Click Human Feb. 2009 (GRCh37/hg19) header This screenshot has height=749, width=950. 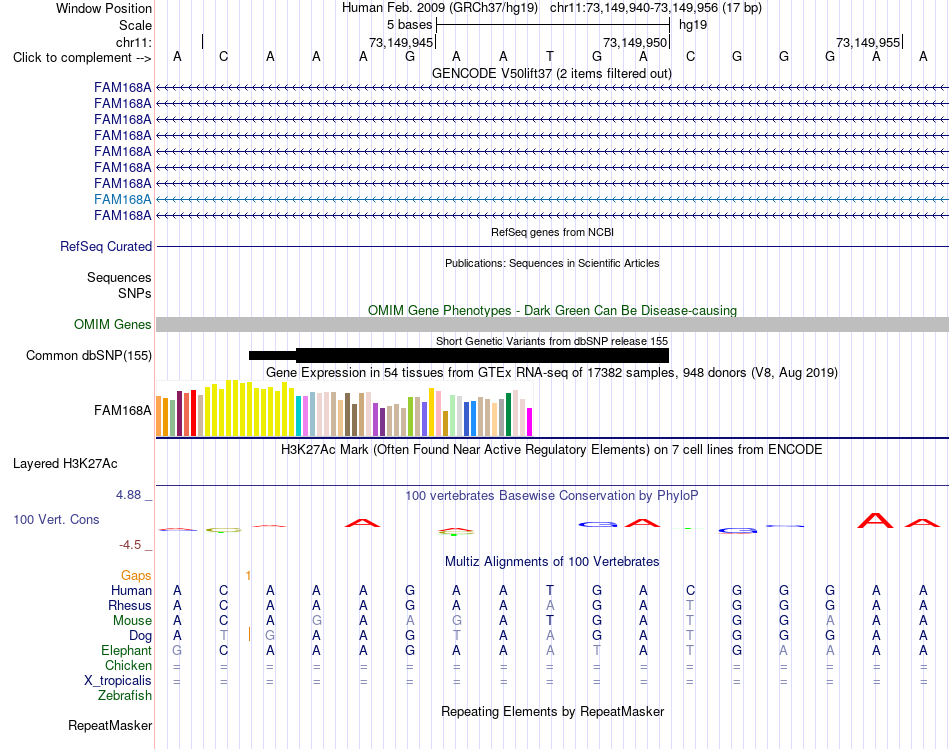[440, 8]
